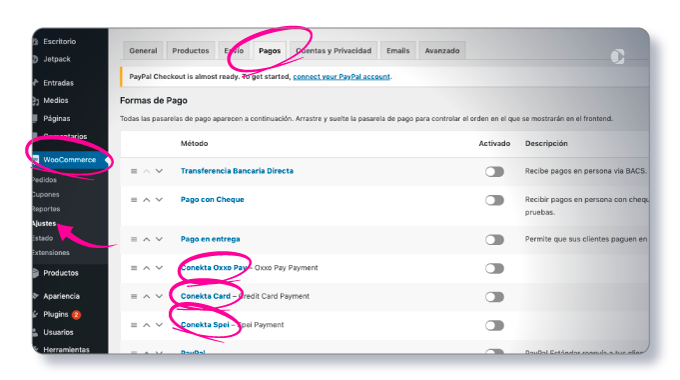
Task: Move Conekta Card up with chevron
Action: 147,297
